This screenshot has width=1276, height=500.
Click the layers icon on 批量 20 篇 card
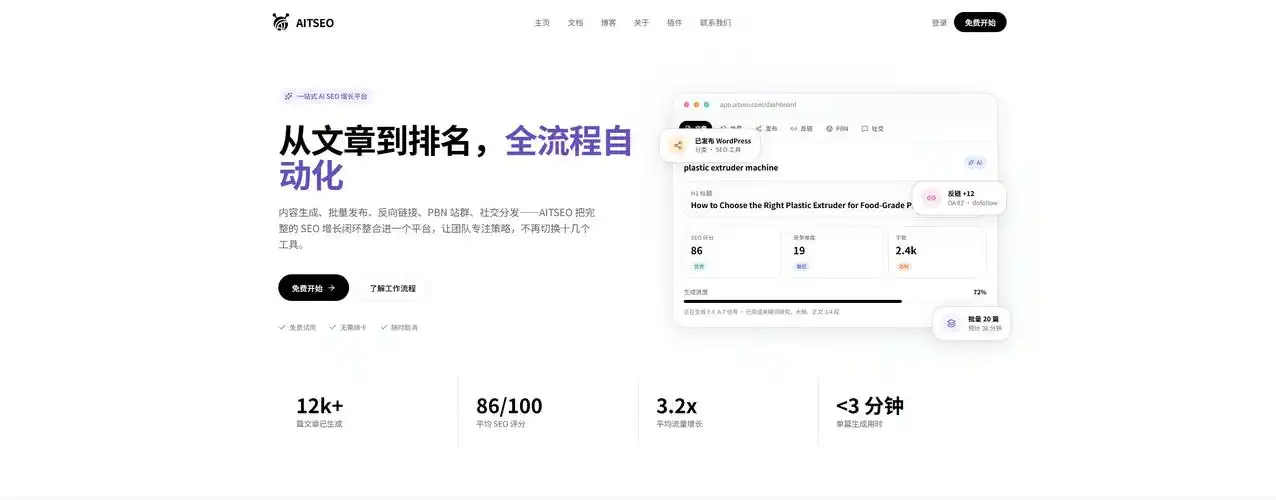click(x=951, y=323)
